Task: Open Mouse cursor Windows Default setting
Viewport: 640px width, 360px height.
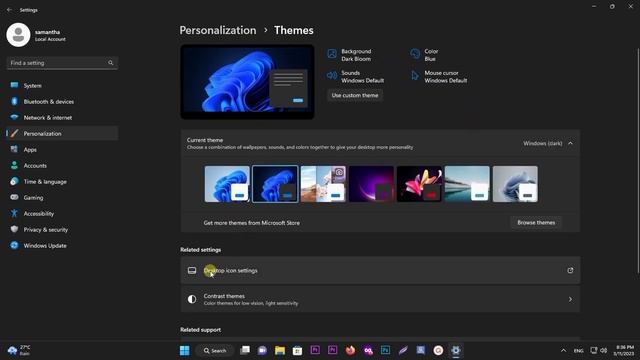Action: click(x=439, y=77)
